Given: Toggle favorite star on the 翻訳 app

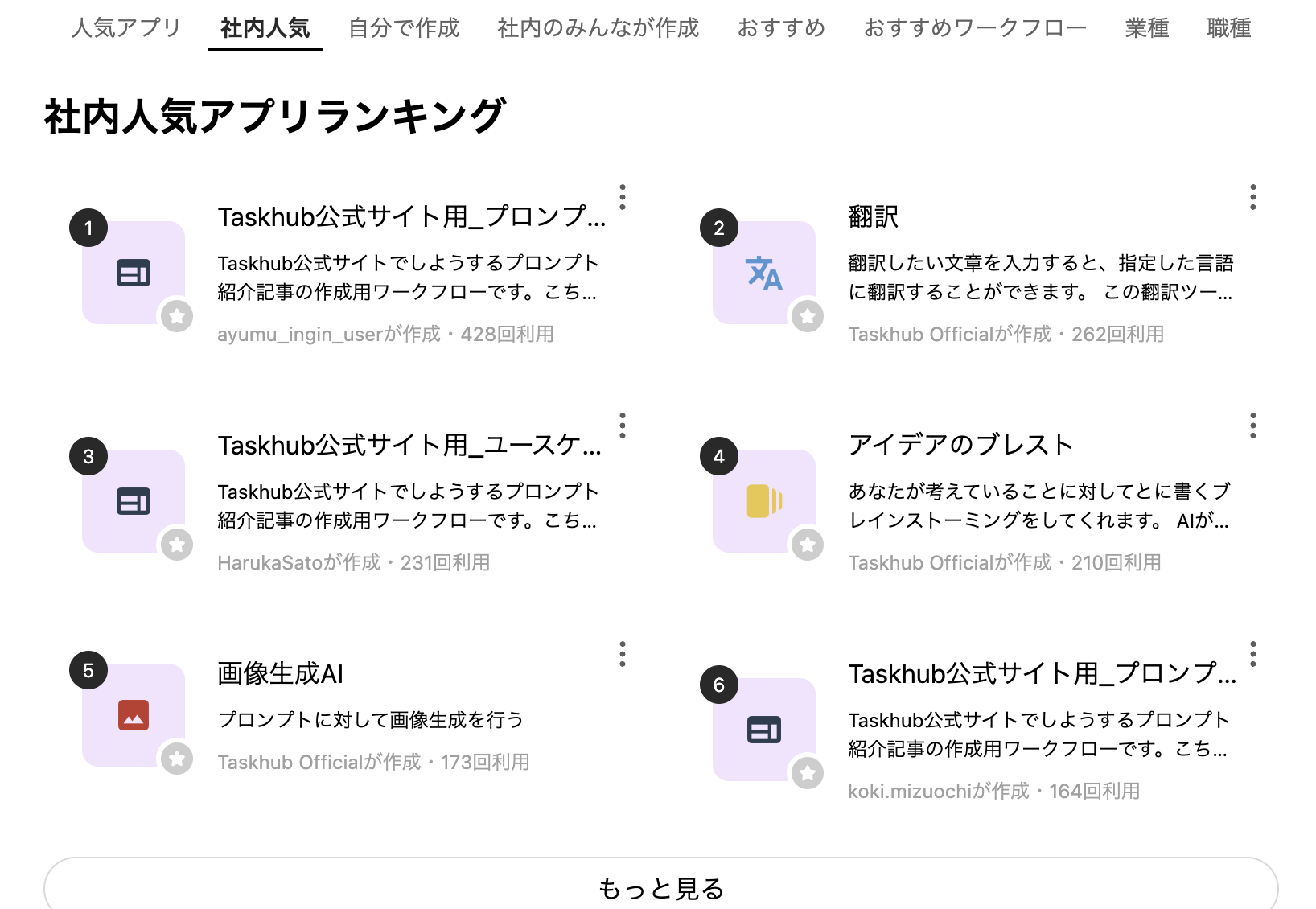Looking at the screenshot, I should (x=808, y=316).
